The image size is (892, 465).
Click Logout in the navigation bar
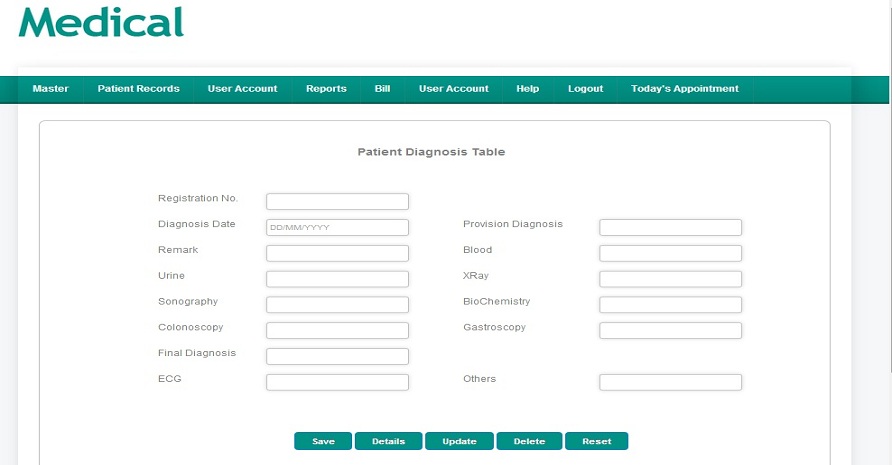point(585,89)
